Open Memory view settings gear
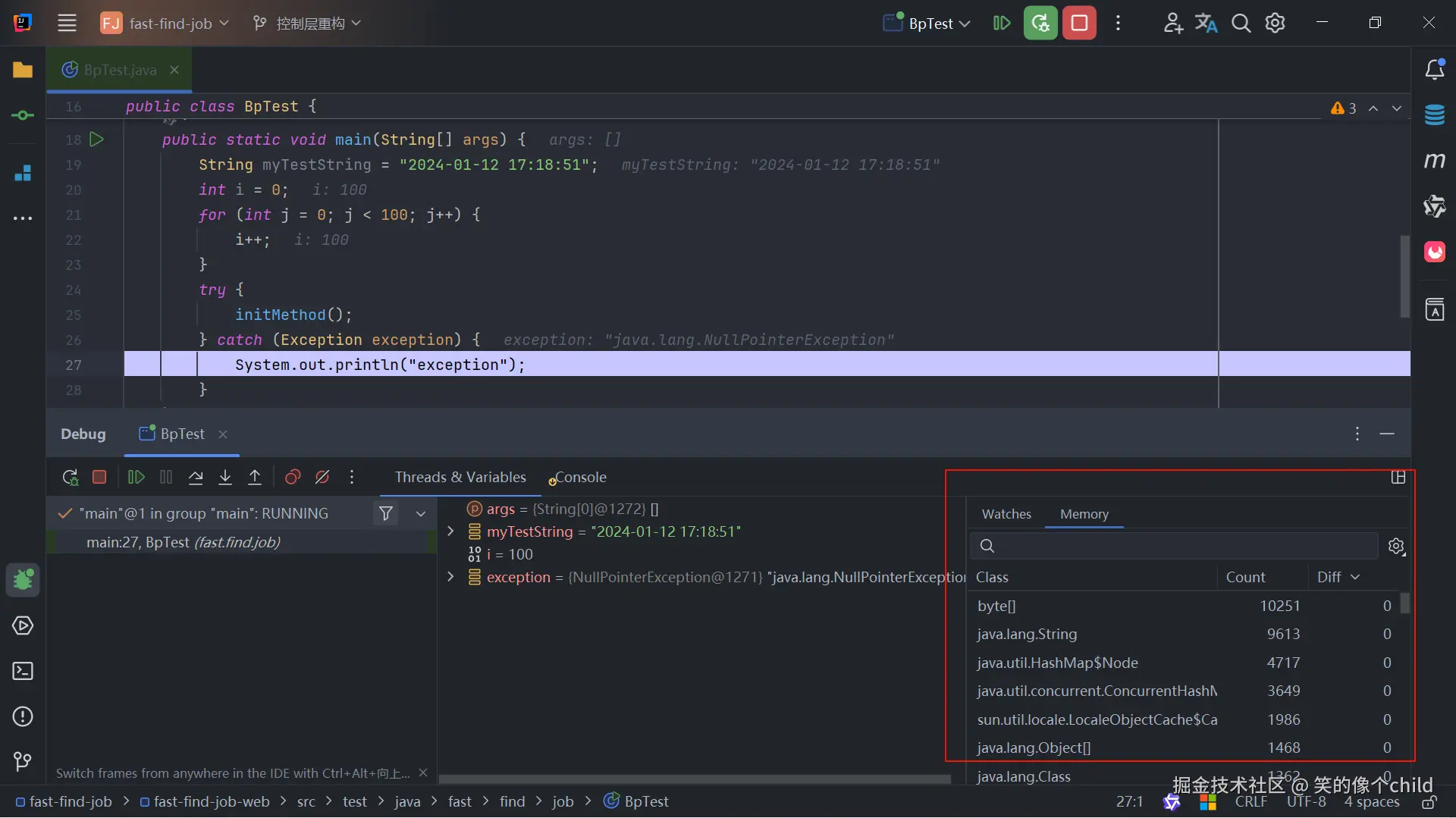This screenshot has width=1456, height=818. pos(1396,546)
